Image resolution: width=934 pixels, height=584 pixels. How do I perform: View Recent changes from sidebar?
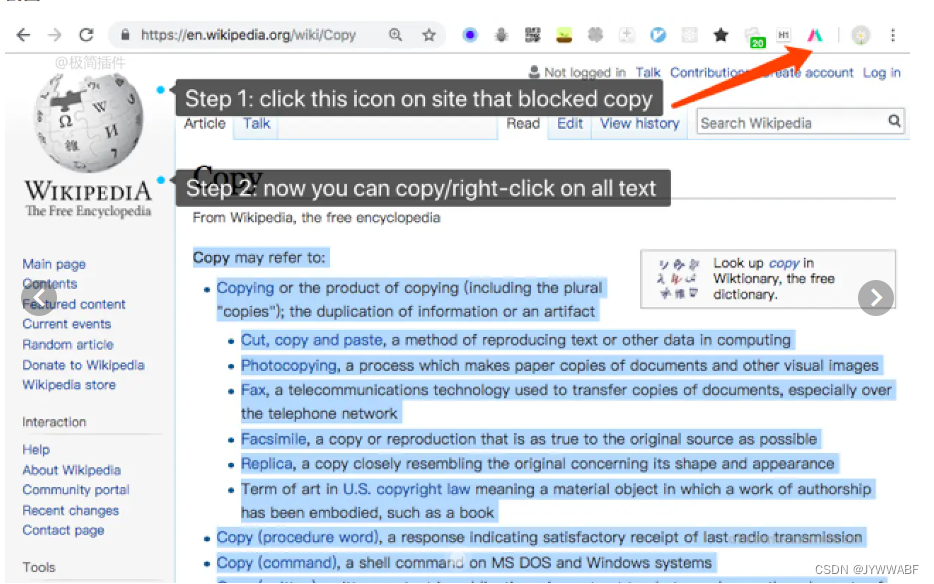(71, 511)
